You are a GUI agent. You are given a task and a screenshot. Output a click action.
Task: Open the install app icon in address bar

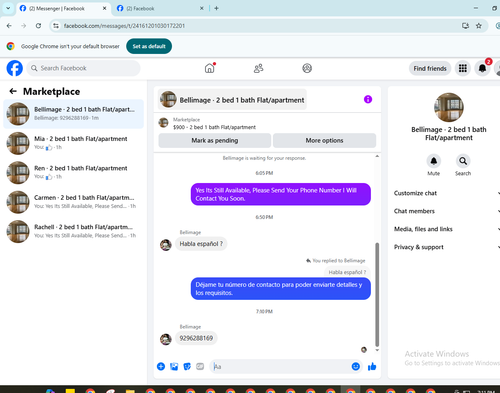[465, 26]
